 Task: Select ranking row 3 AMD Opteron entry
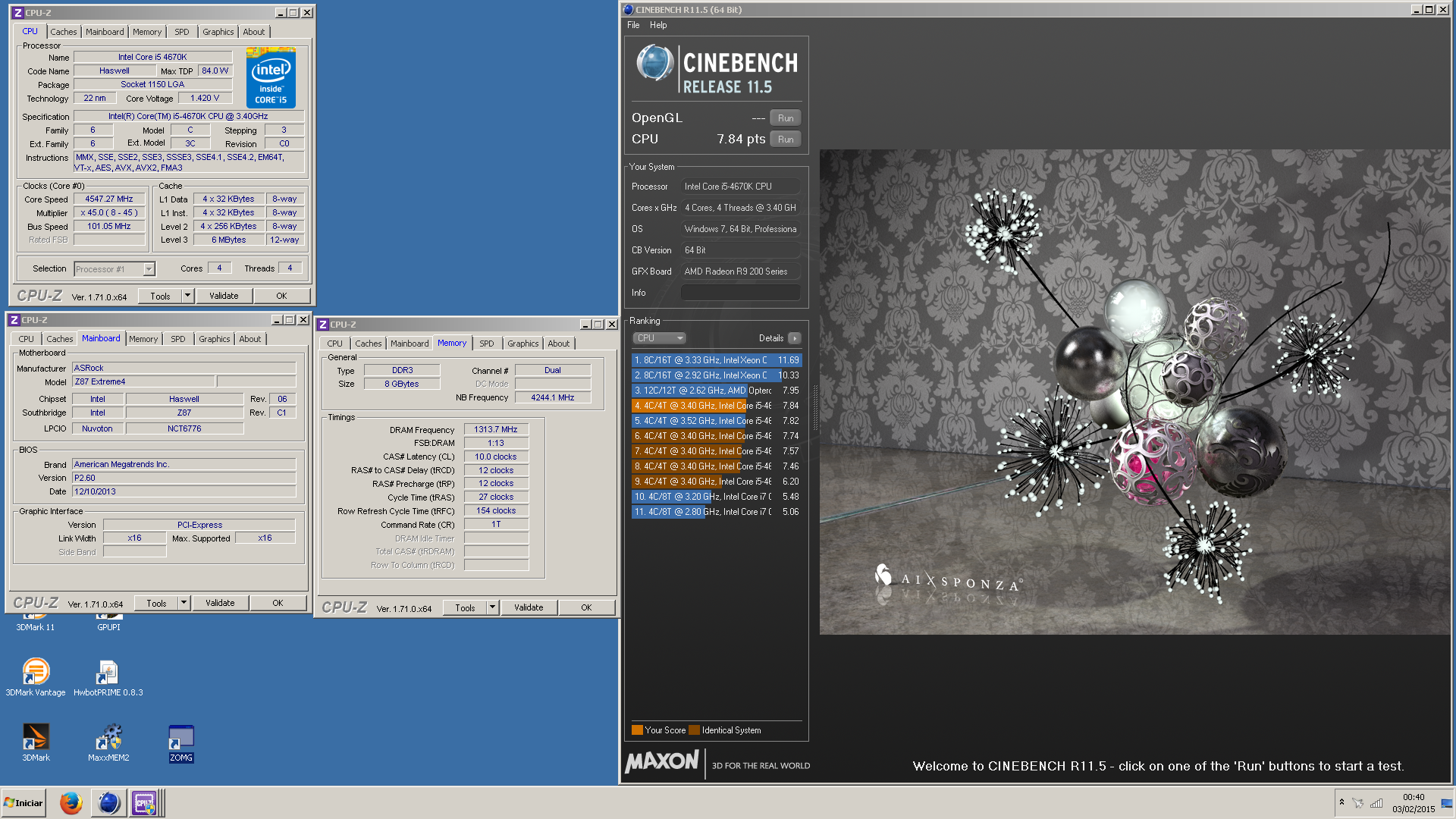click(717, 391)
